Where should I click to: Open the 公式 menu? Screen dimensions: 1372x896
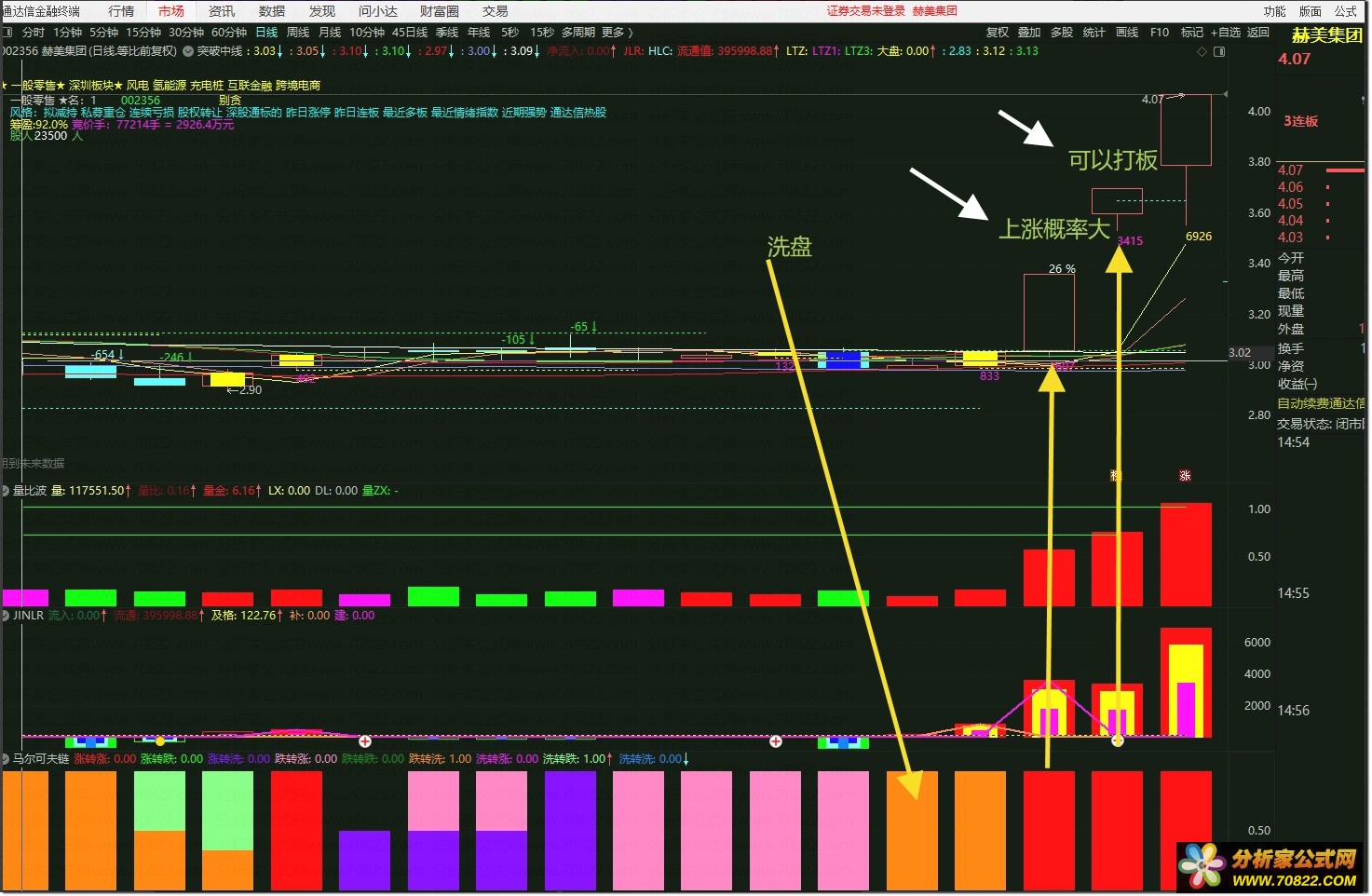1346,11
